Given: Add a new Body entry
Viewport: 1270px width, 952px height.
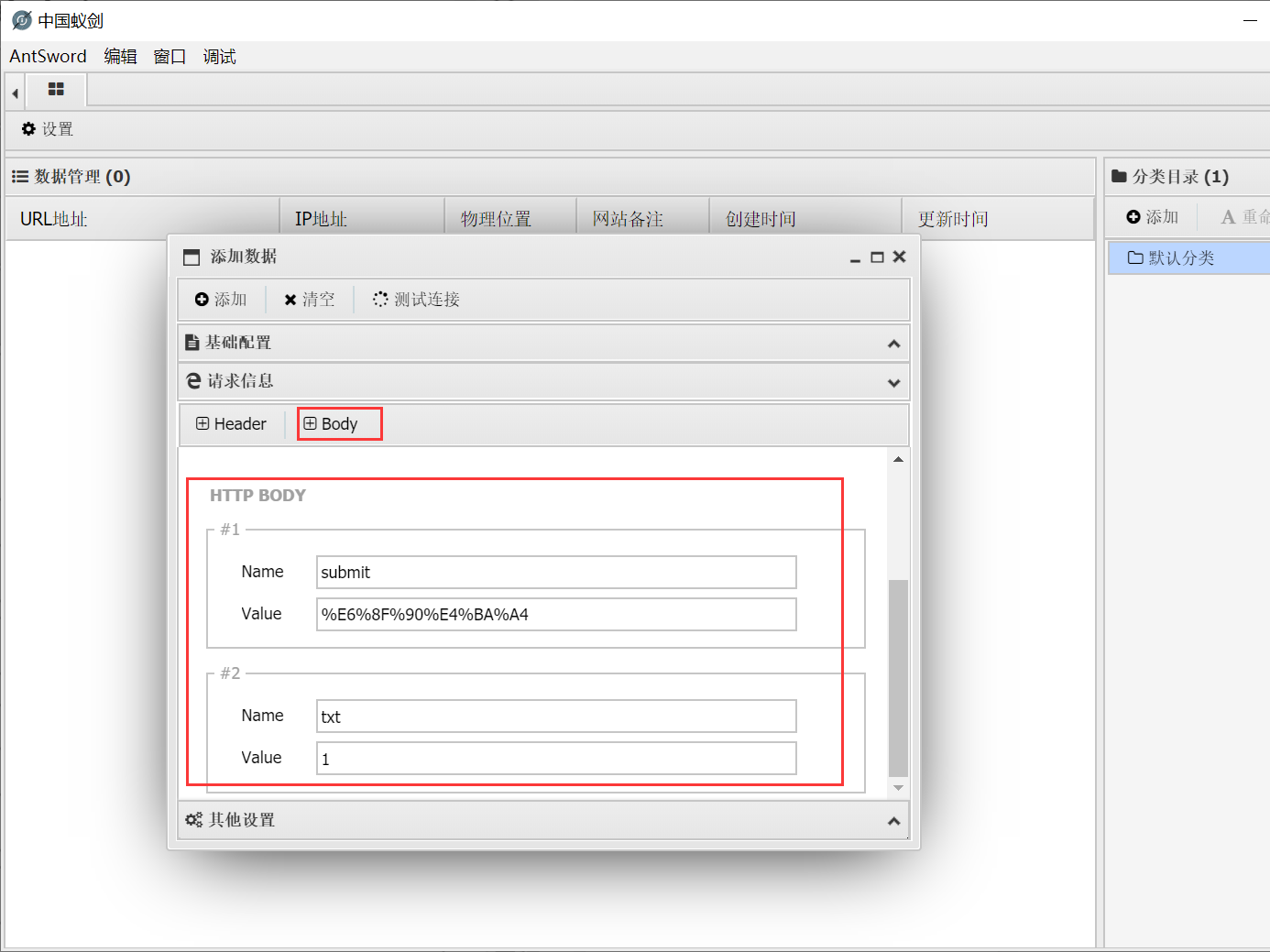Looking at the screenshot, I should 331,424.
